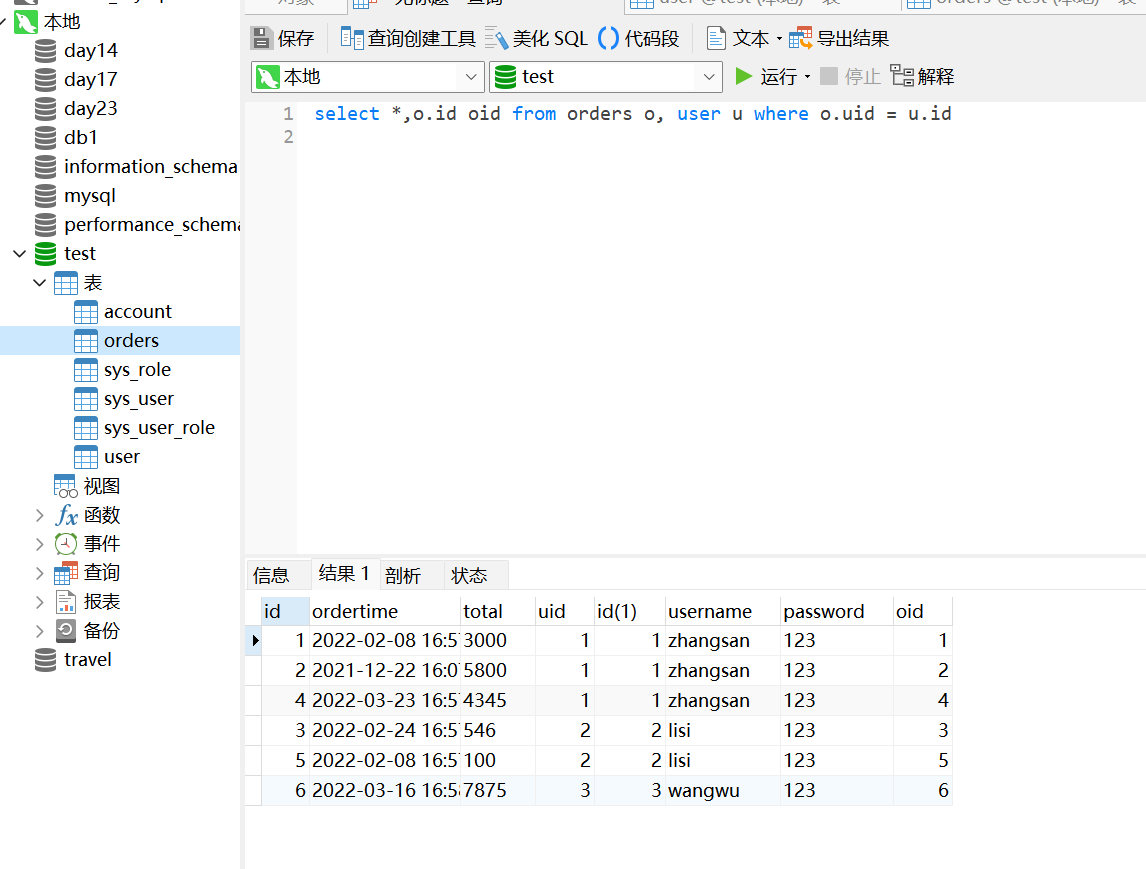Expand the 备份 backup node
The image size is (1146, 869).
[39, 631]
